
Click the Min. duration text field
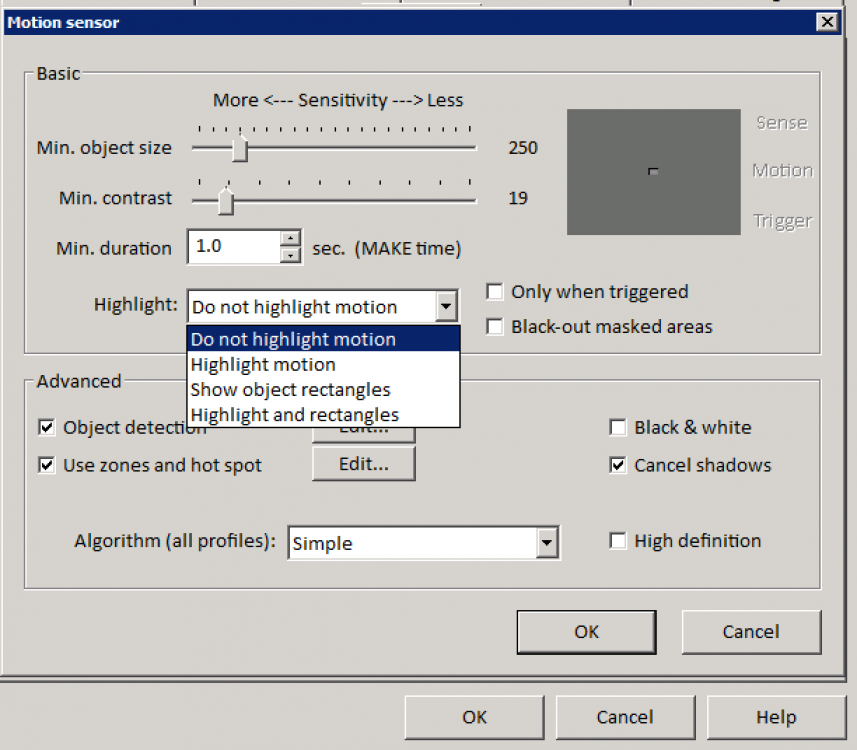coord(234,247)
